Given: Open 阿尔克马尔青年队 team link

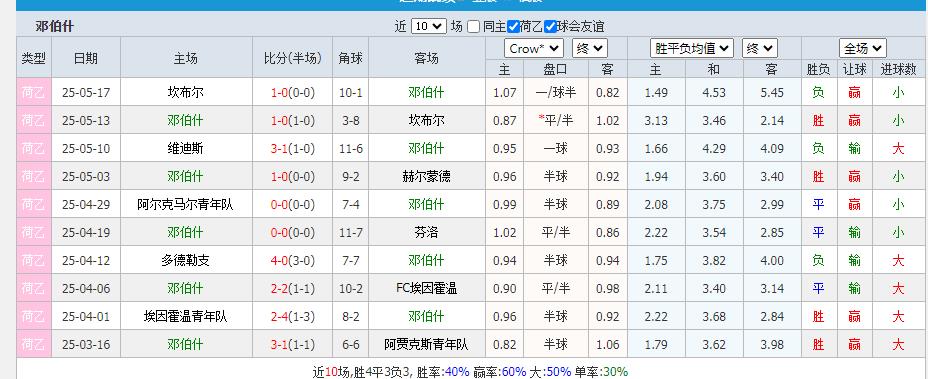Looking at the screenshot, I should pos(185,204).
